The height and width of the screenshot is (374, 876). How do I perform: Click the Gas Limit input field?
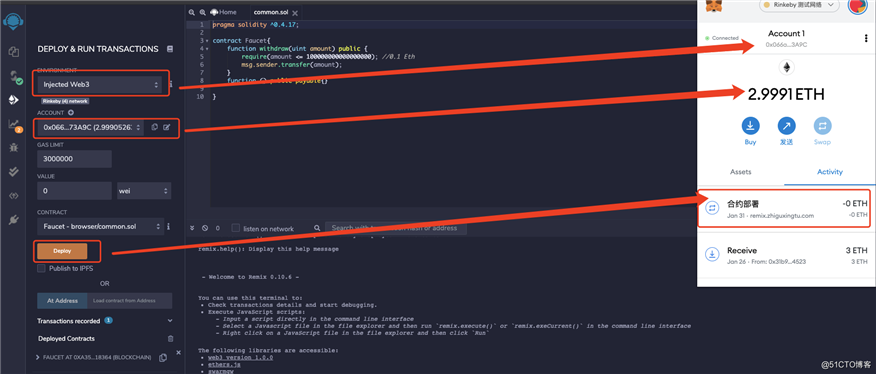[x=74, y=159]
